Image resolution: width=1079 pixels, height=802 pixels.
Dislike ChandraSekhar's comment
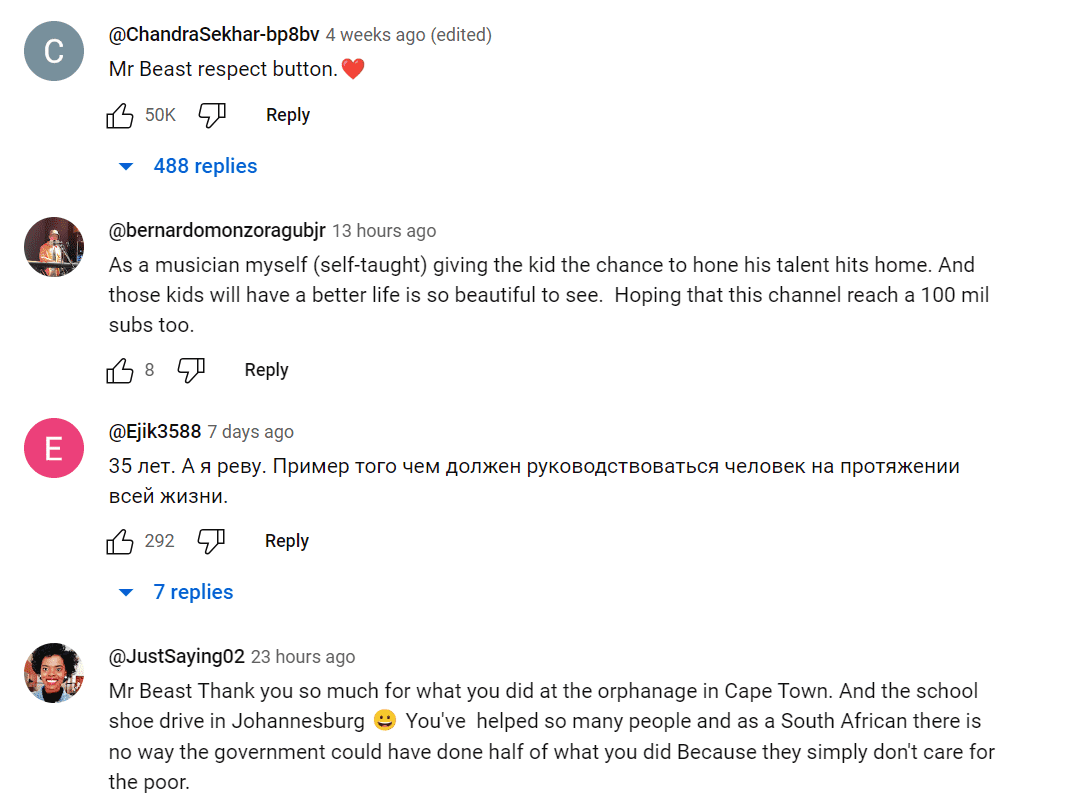(212, 116)
